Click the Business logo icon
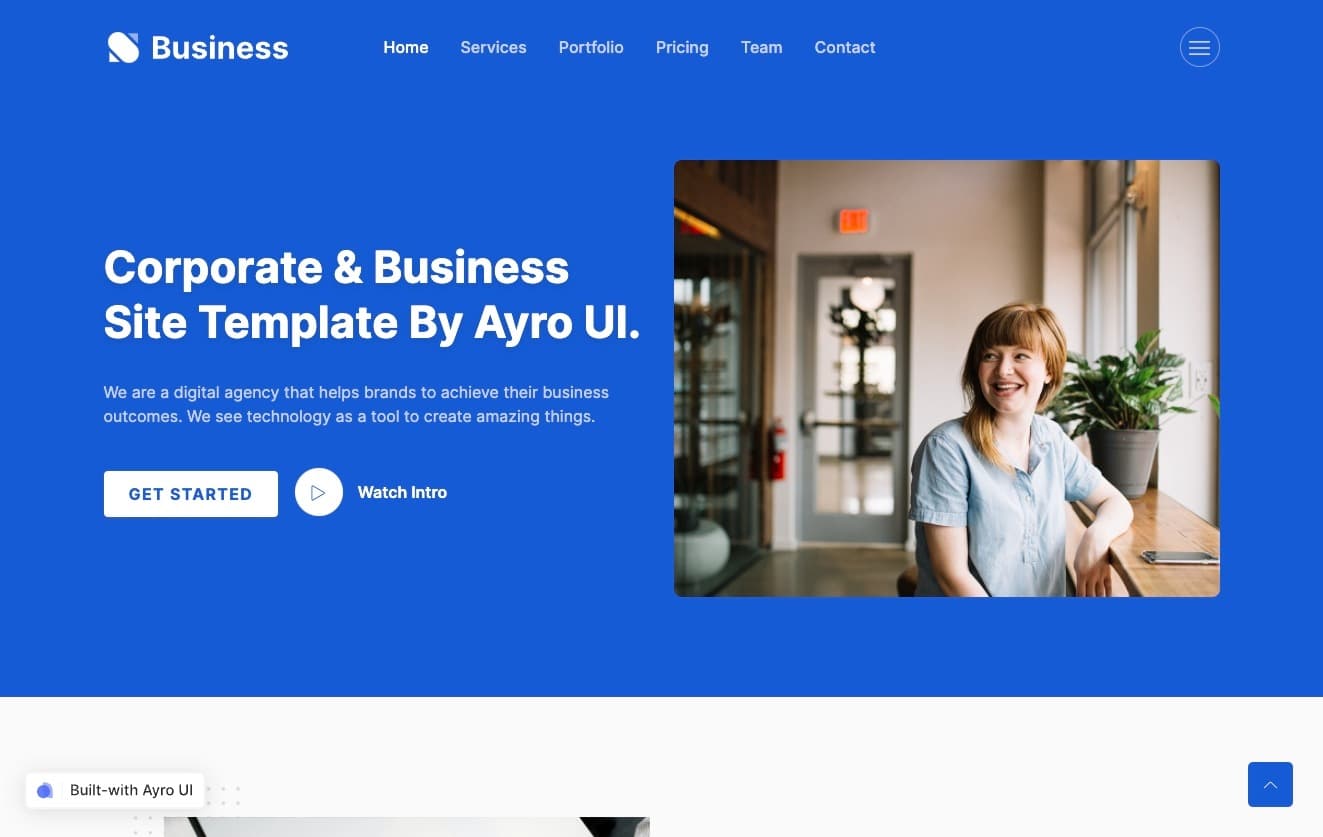 (x=123, y=47)
